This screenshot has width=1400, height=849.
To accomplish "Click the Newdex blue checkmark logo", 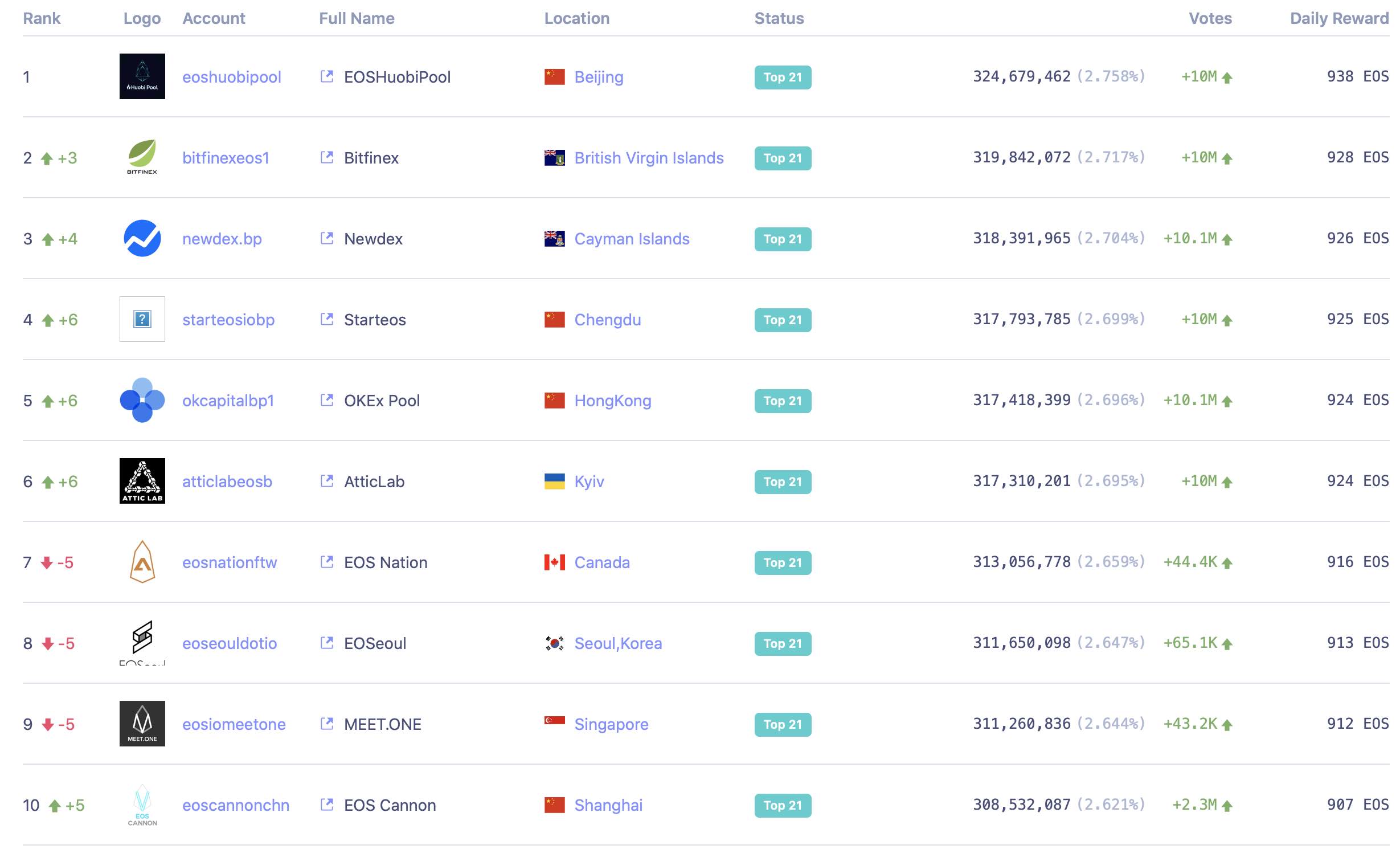I will tap(142, 238).
